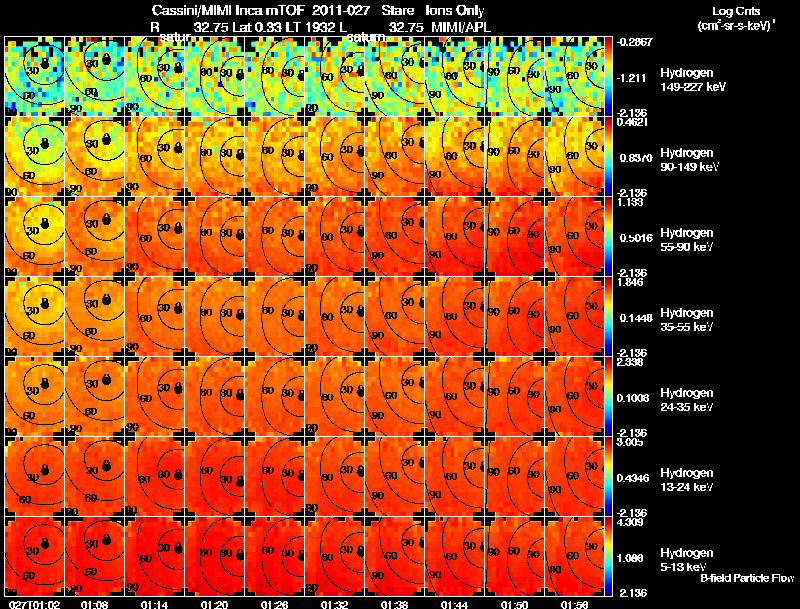Open the 5-13 keV image at 027T01:02
The image size is (800, 609).
pos(34,556)
